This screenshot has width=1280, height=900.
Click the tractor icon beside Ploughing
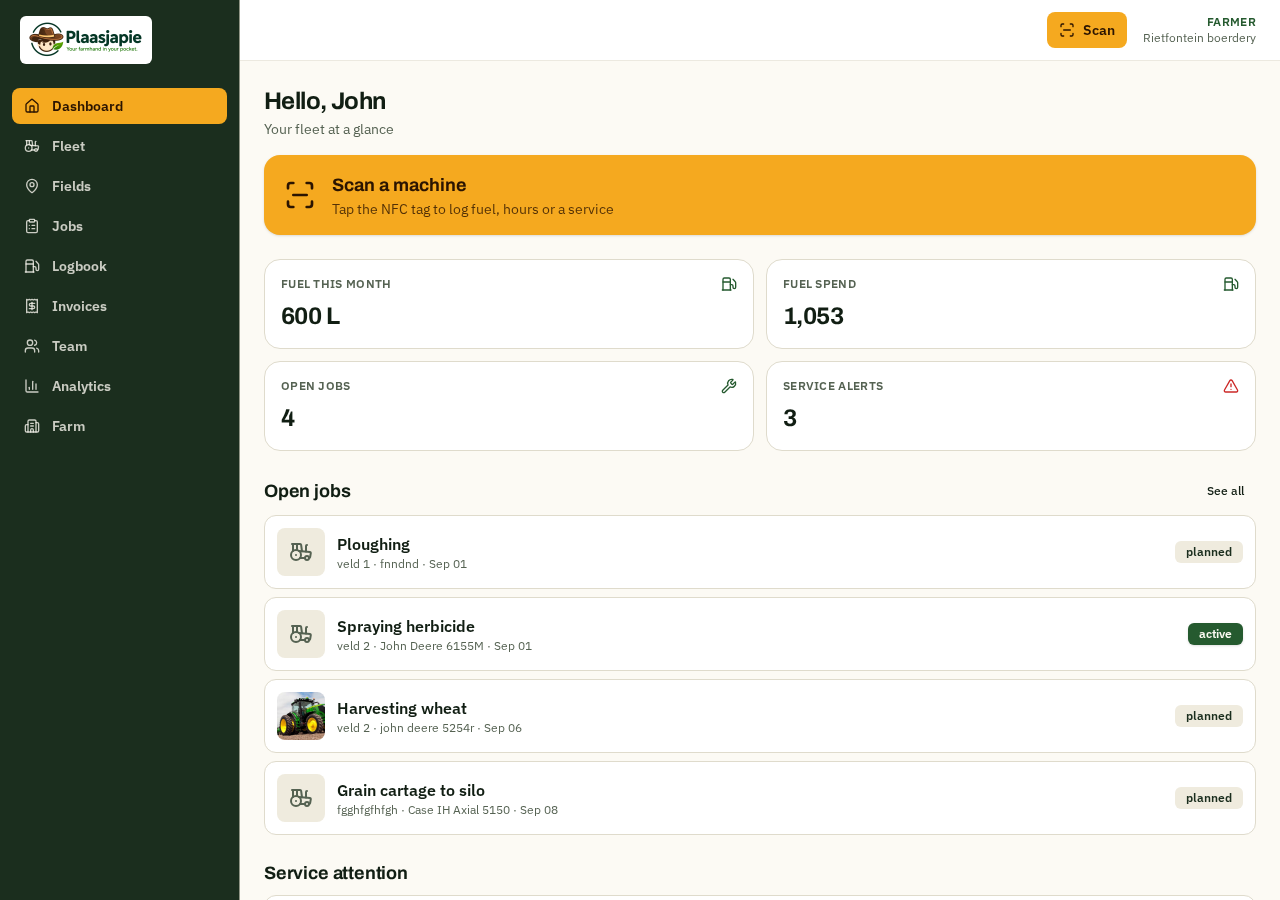point(301,552)
